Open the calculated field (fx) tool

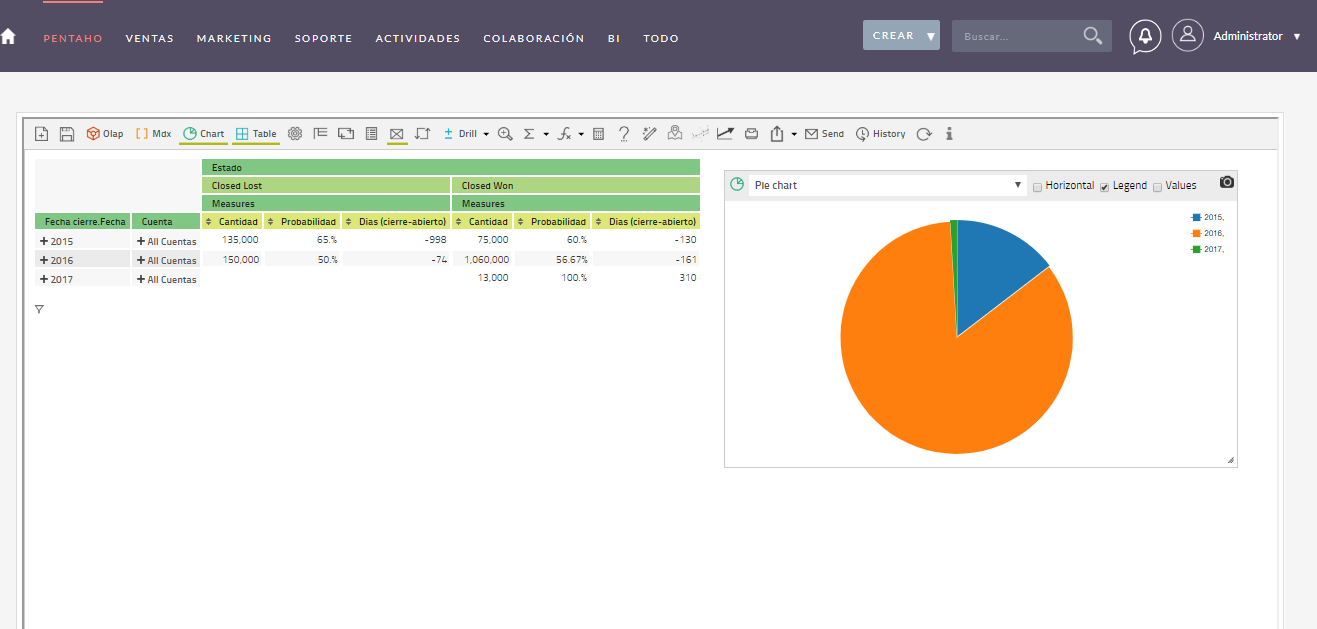coord(566,133)
